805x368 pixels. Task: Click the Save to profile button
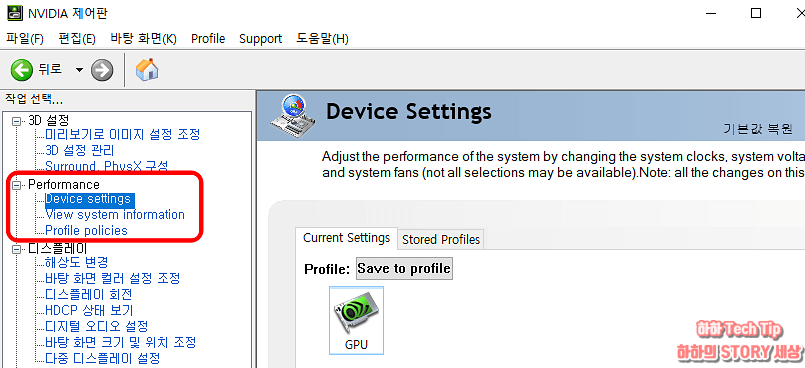404,268
